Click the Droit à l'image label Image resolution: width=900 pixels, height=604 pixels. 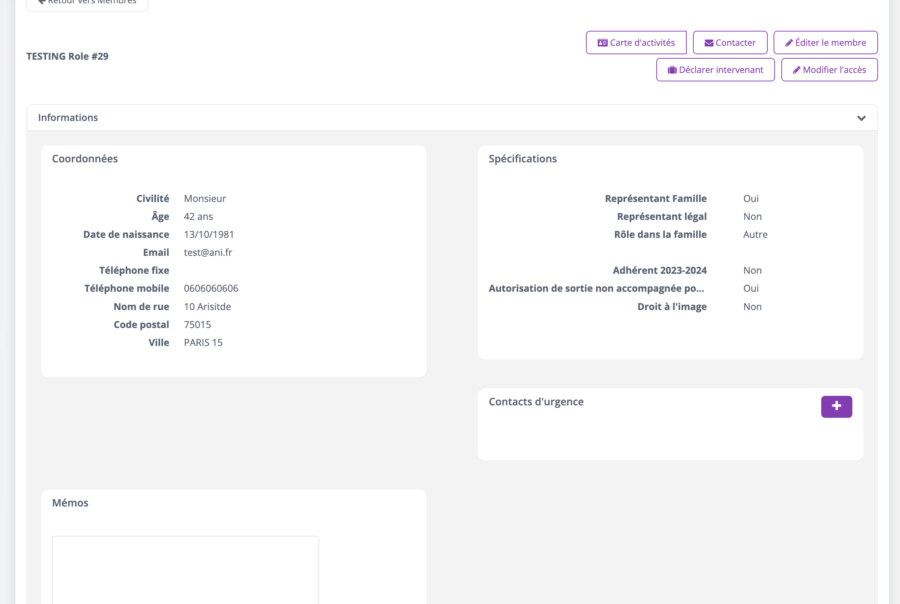point(672,307)
